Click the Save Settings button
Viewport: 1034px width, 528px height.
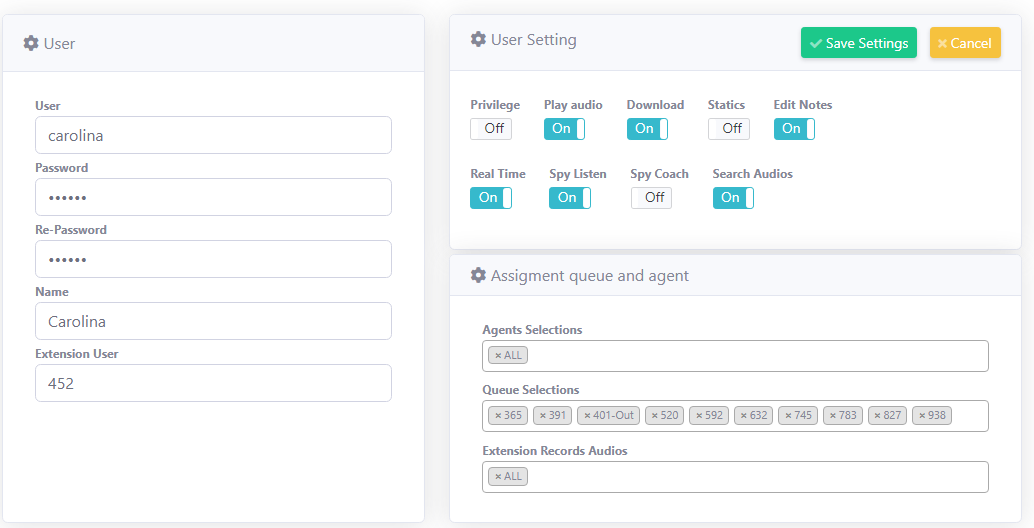pyautogui.click(x=858, y=43)
